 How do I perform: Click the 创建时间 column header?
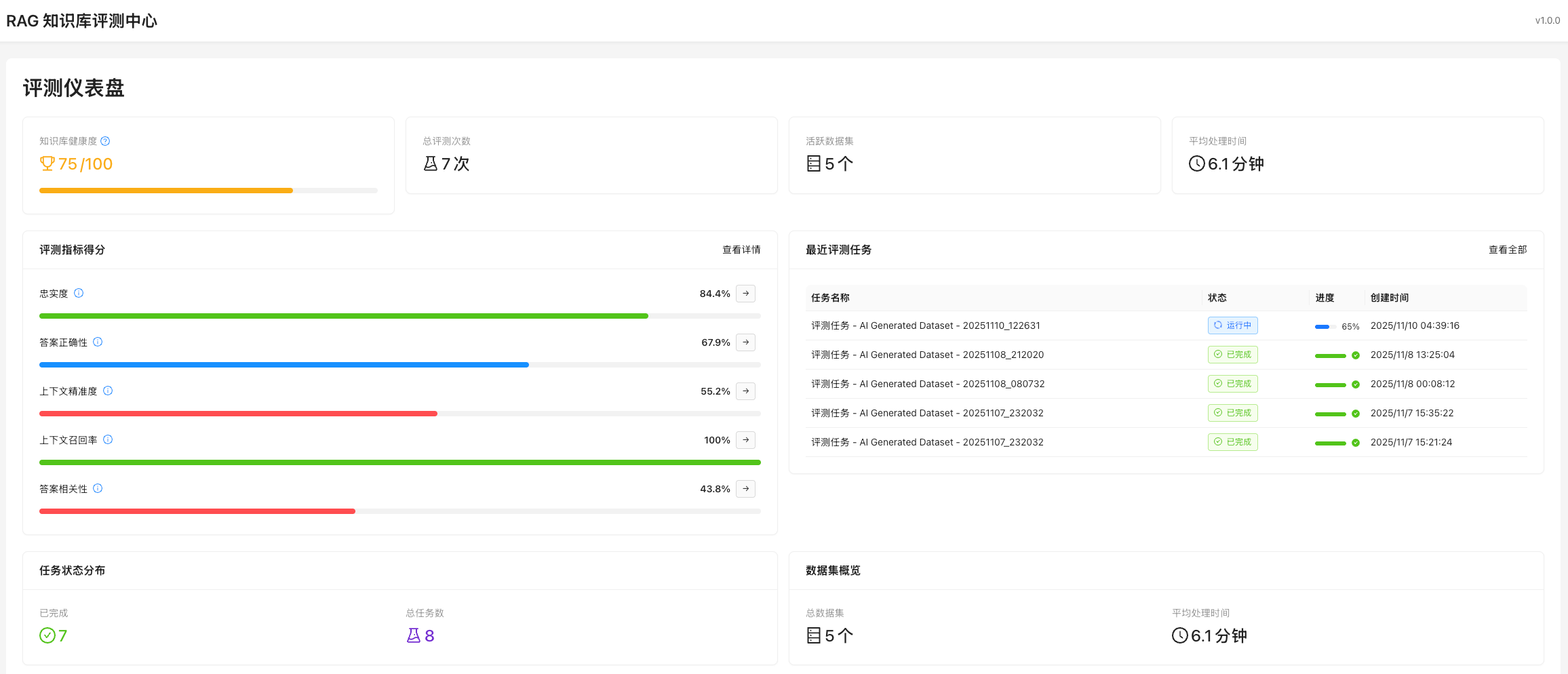[x=1389, y=298]
